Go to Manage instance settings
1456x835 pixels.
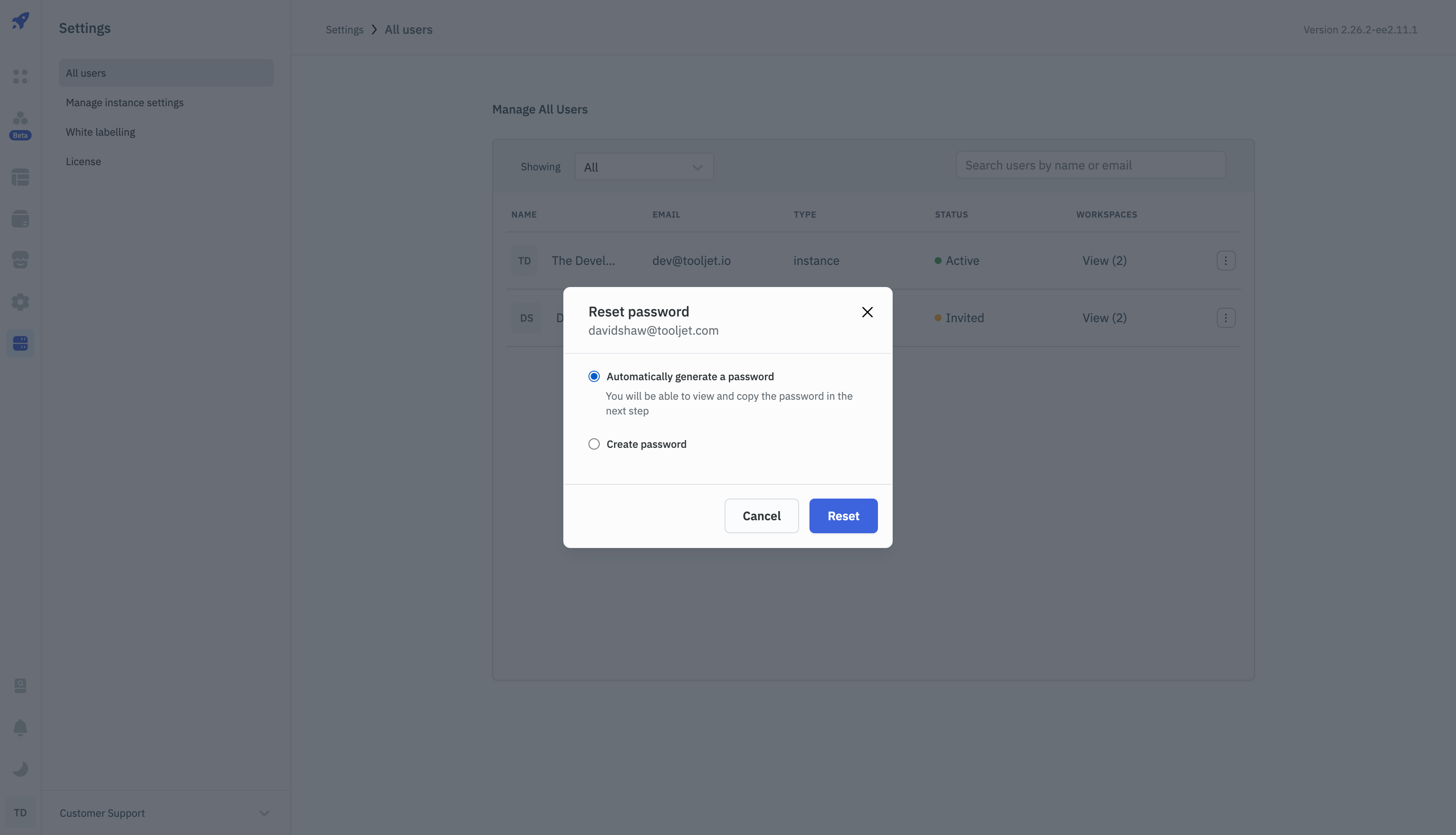point(124,103)
